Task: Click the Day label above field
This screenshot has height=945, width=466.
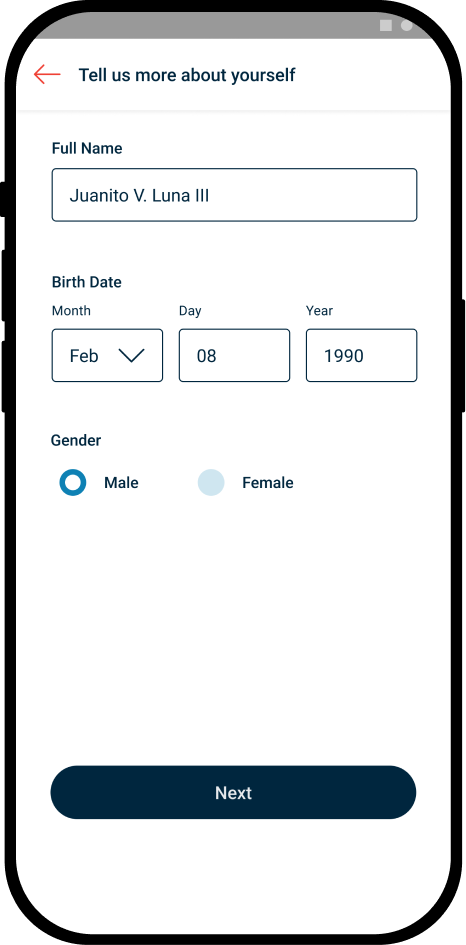Action: pyautogui.click(x=190, y=311)
